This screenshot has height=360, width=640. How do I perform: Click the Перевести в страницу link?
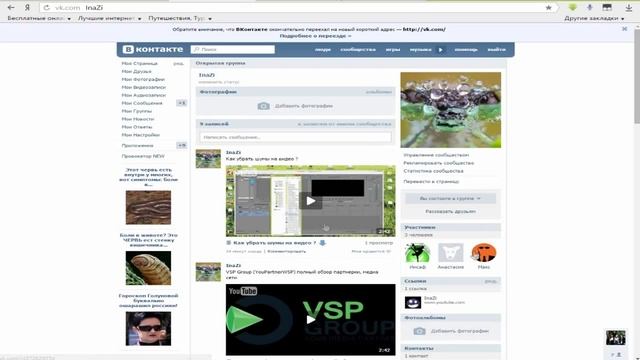(431, 181)
